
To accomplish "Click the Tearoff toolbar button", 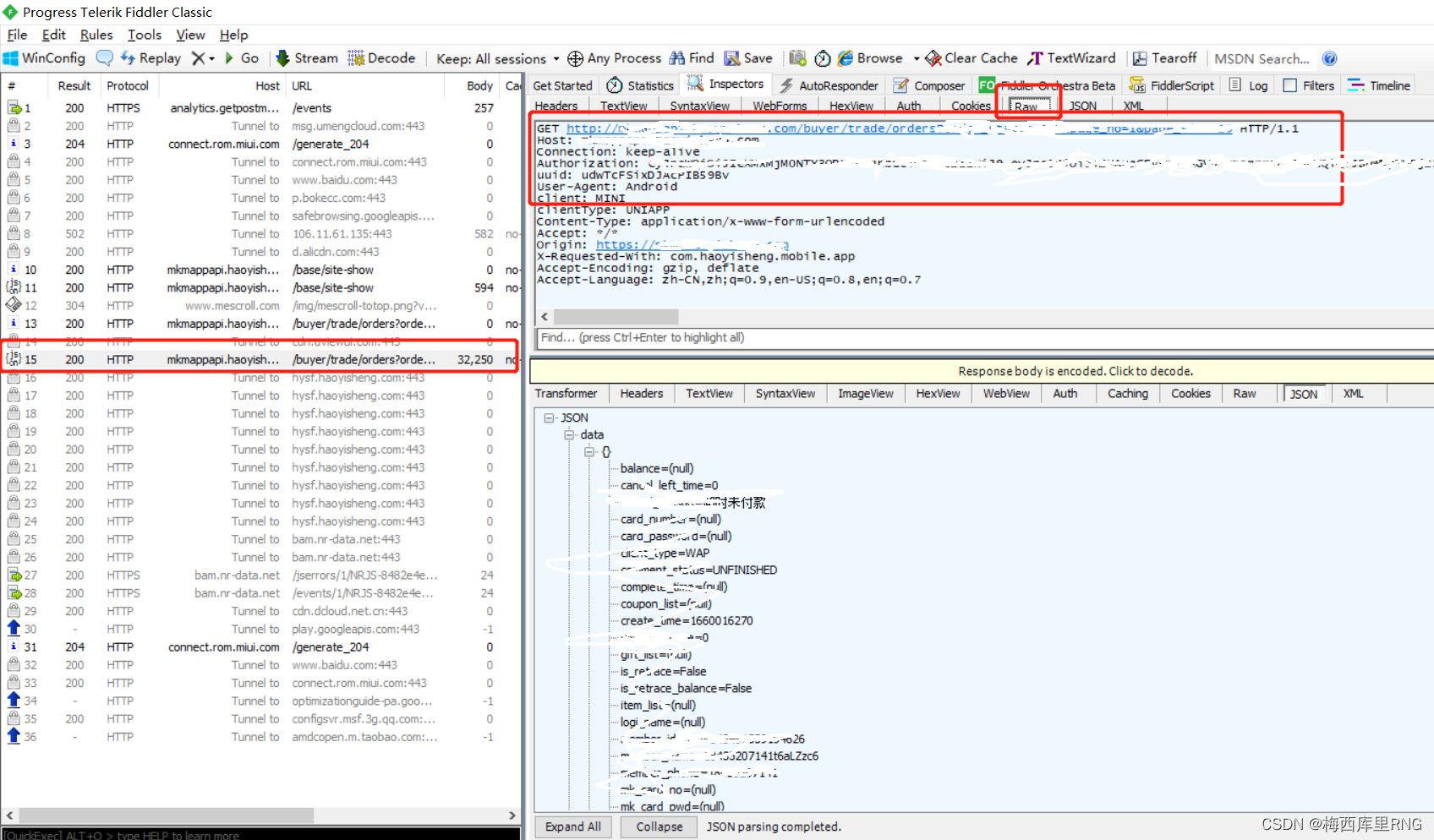I will (x=1164, y=58).
